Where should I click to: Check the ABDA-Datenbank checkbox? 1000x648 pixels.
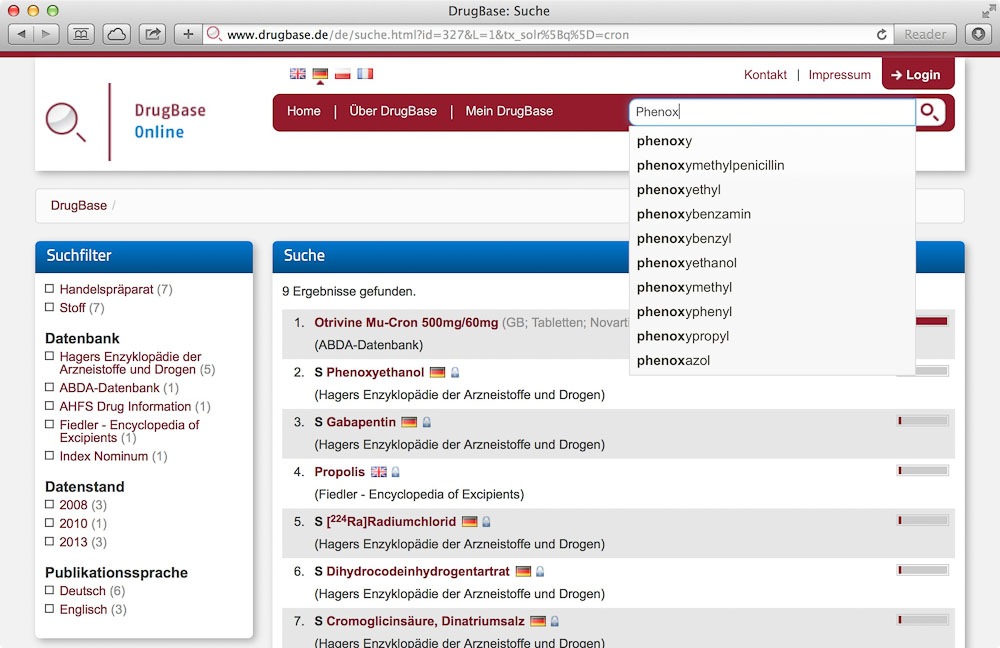[x=50, y=387]
